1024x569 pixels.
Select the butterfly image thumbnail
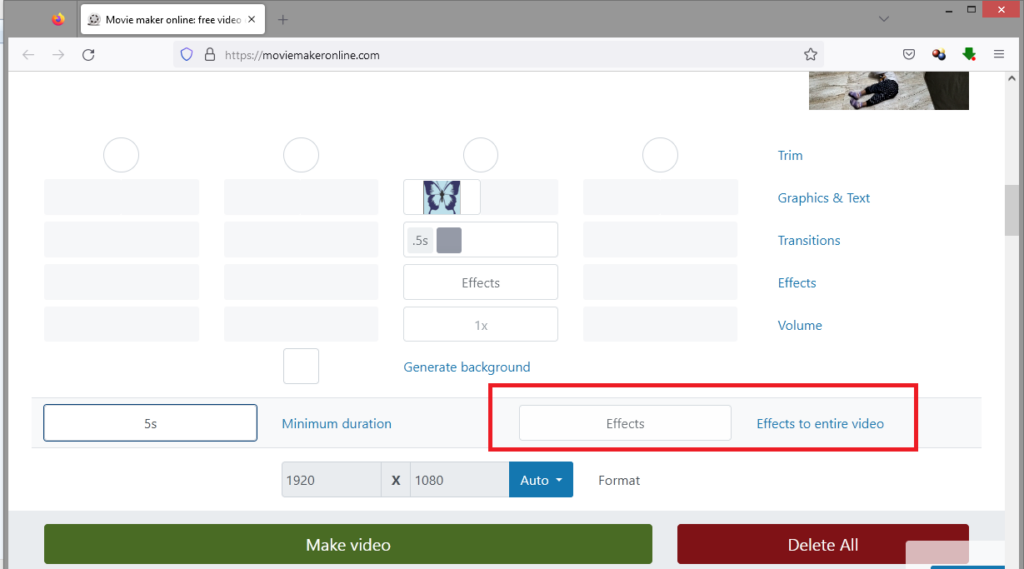(x=441, y=197)
